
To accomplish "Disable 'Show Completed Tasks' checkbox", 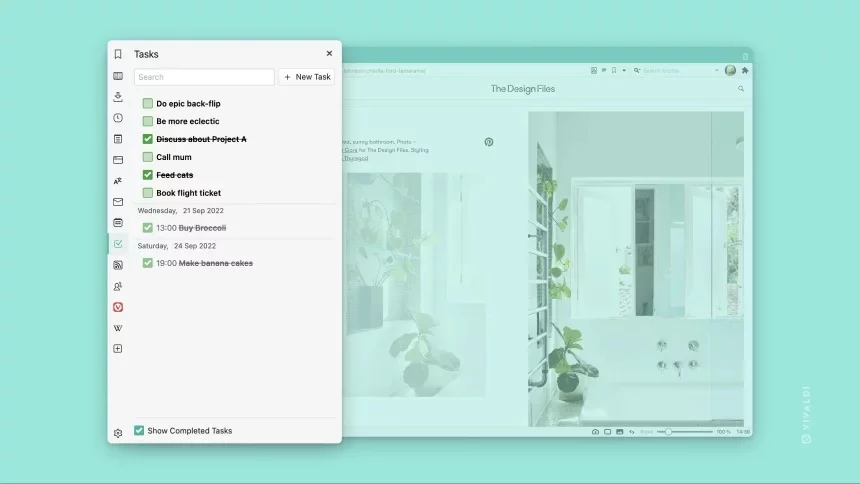I will click(139, 431).
